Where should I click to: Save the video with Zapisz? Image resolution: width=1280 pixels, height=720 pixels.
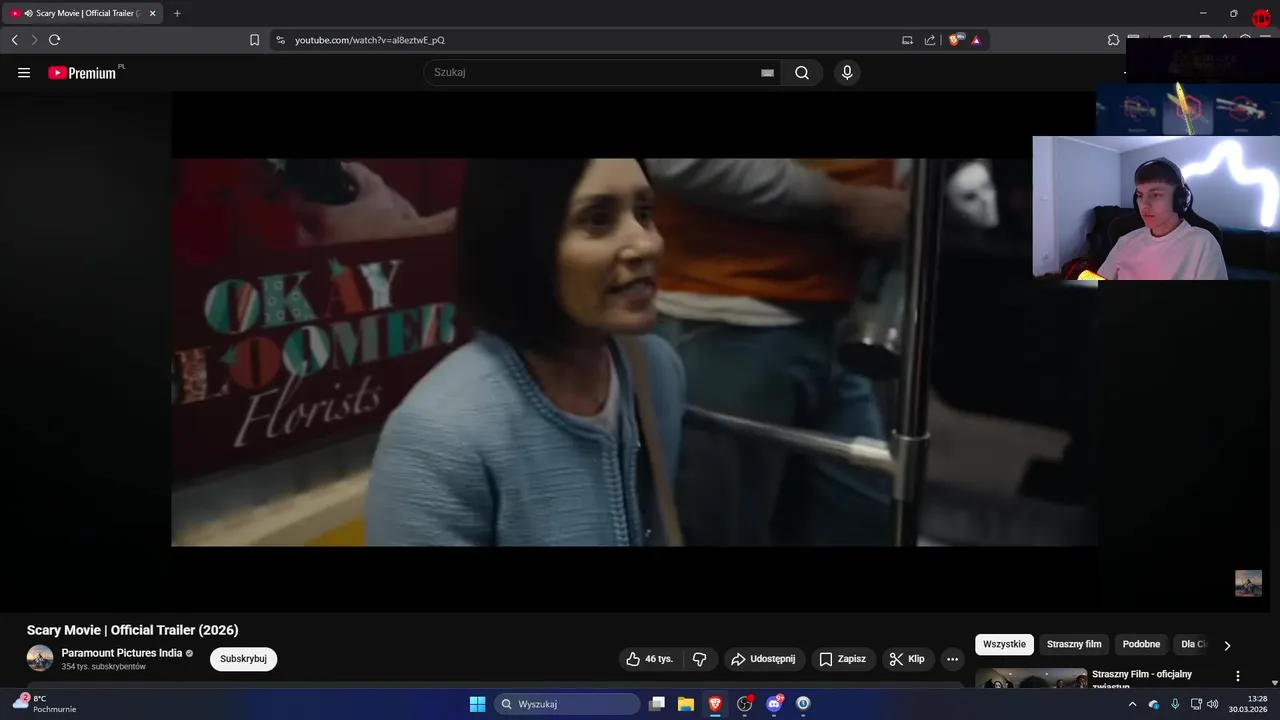pos(843,659)
